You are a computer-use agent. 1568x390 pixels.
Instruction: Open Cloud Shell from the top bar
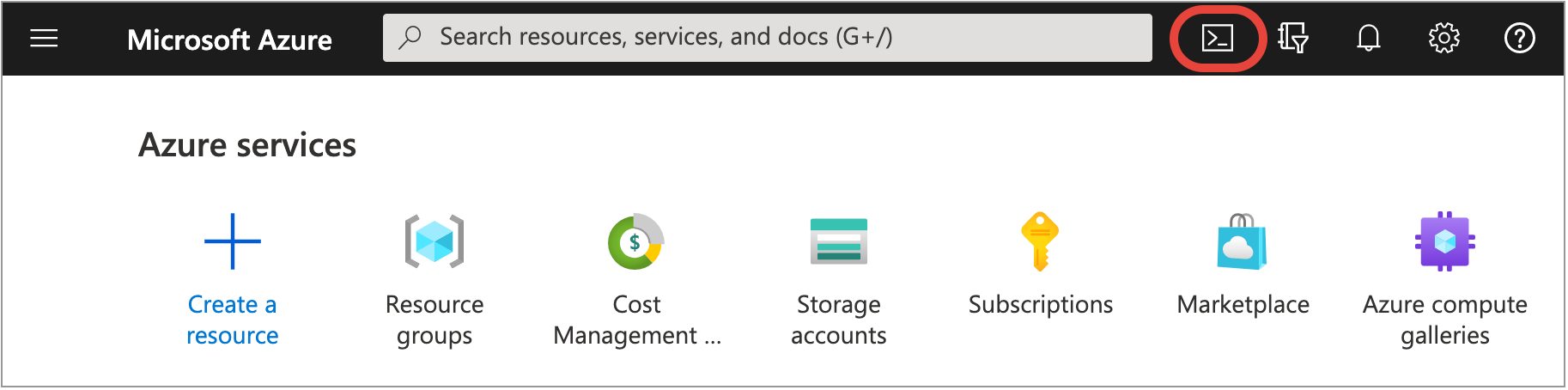(x=1217, y=38)
